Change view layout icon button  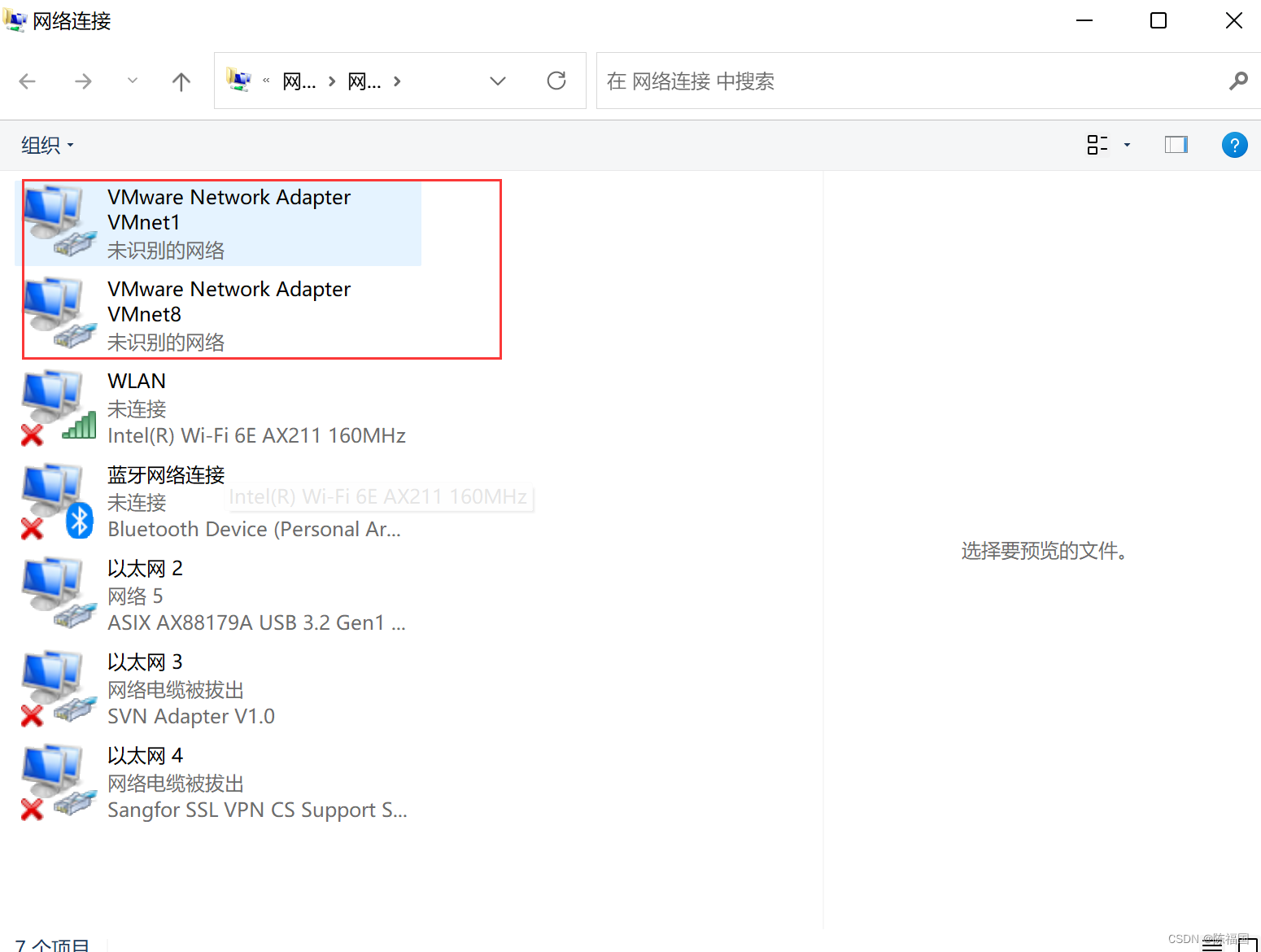[x=1097, y=145]
